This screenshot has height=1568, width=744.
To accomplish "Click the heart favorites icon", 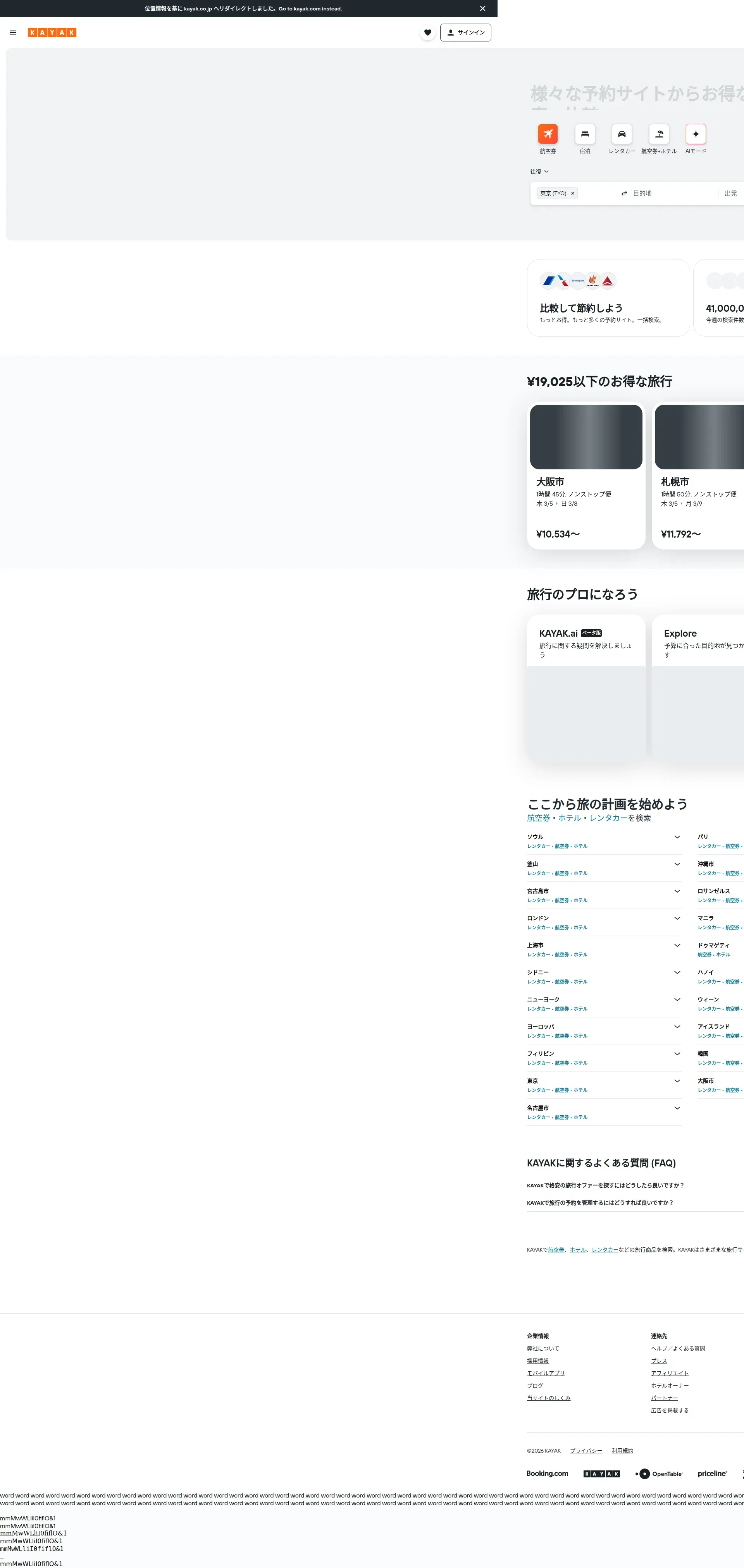I will tap(427, 33).
